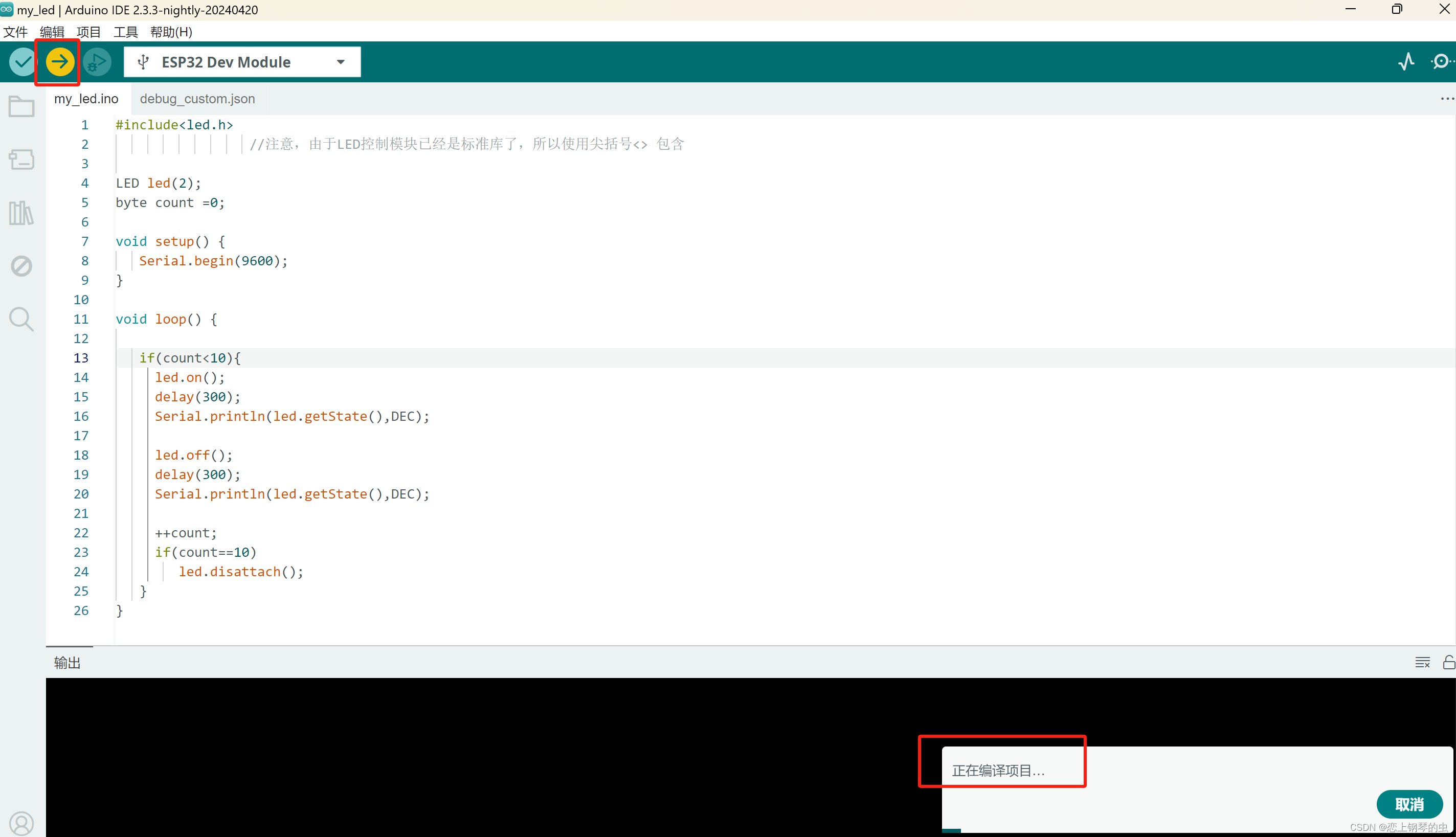Viewport: 1456px width, 837px height.
Task: Open the 帮助(H) menu
Action: (171, 32)
